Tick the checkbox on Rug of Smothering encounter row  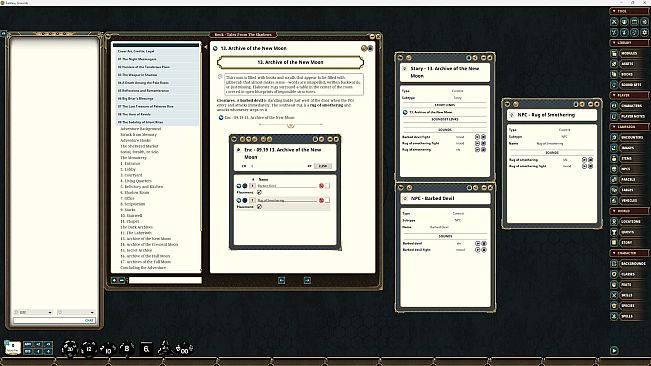point(328,200)
